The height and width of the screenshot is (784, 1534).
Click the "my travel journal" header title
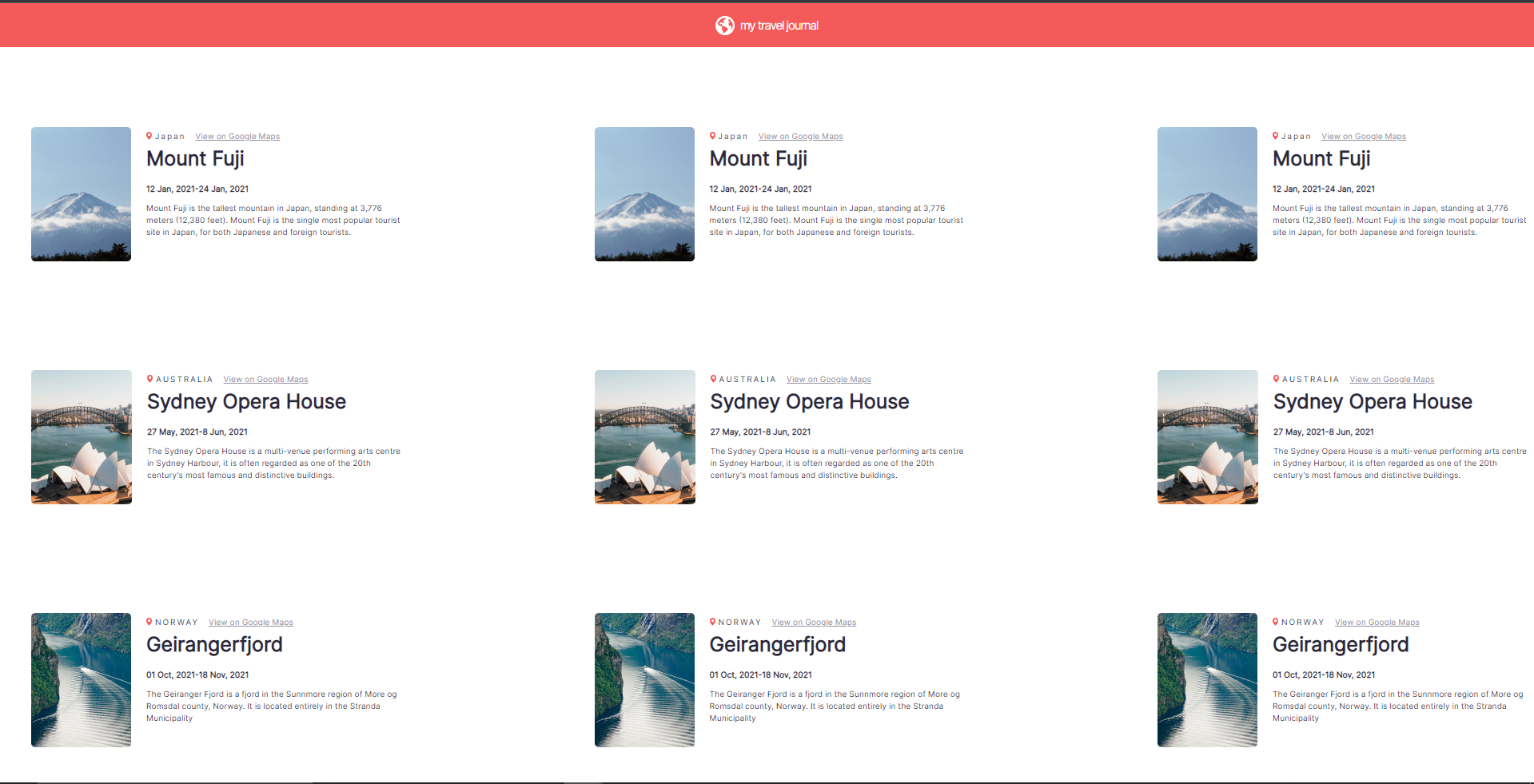pyautogui.click(x=779, y=26)
